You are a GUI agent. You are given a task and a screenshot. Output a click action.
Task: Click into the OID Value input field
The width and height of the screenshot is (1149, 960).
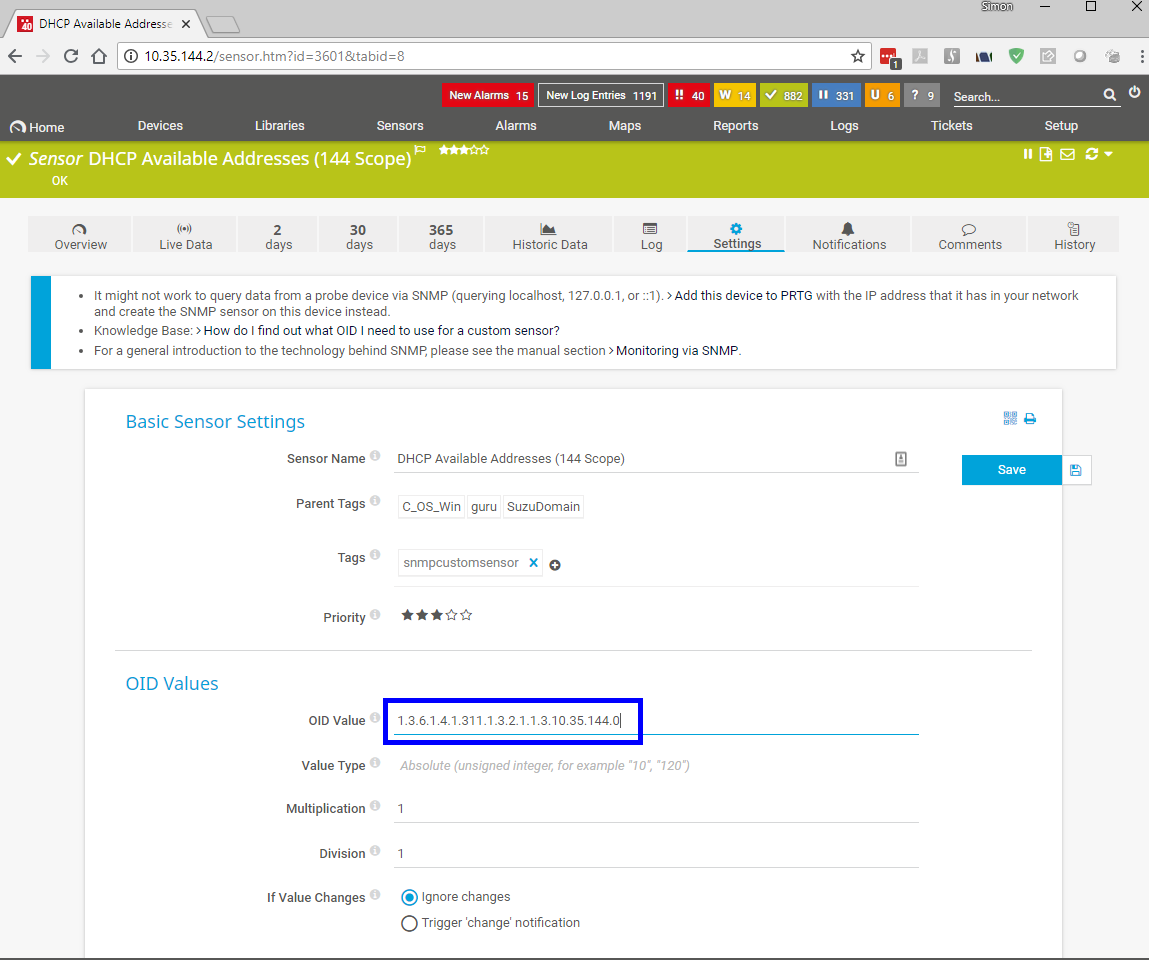tap(655, 721)
